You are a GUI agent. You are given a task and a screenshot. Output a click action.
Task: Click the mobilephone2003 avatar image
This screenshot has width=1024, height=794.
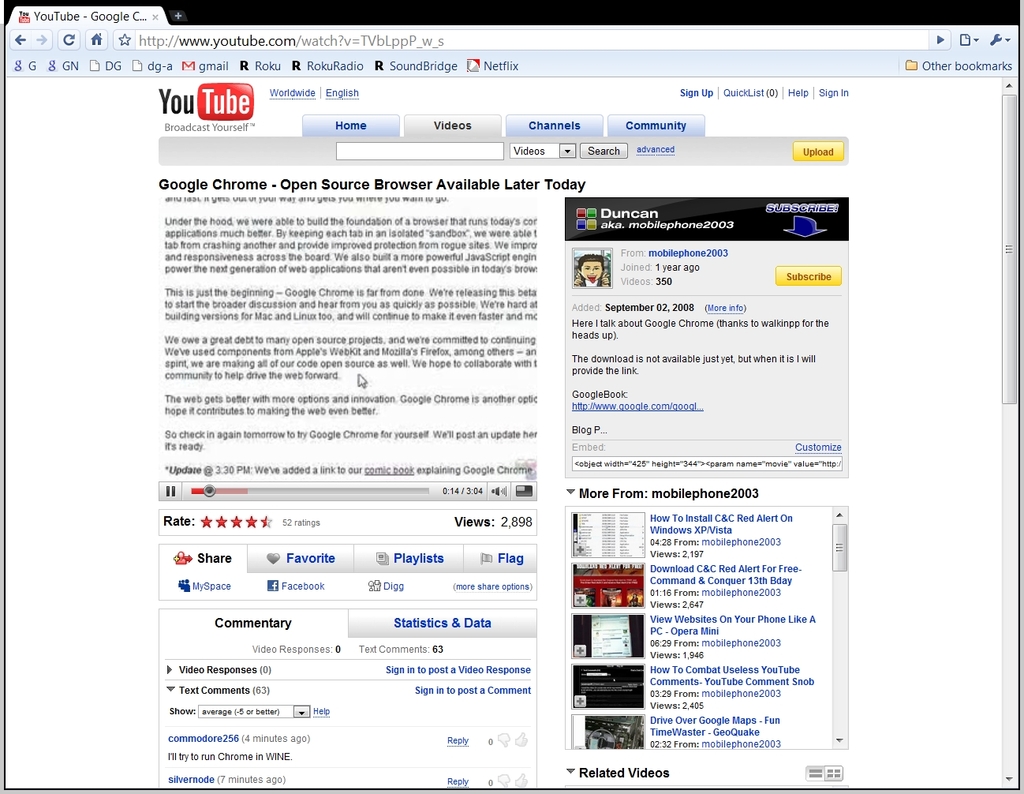pyautogui.click(x=592, y=268)
